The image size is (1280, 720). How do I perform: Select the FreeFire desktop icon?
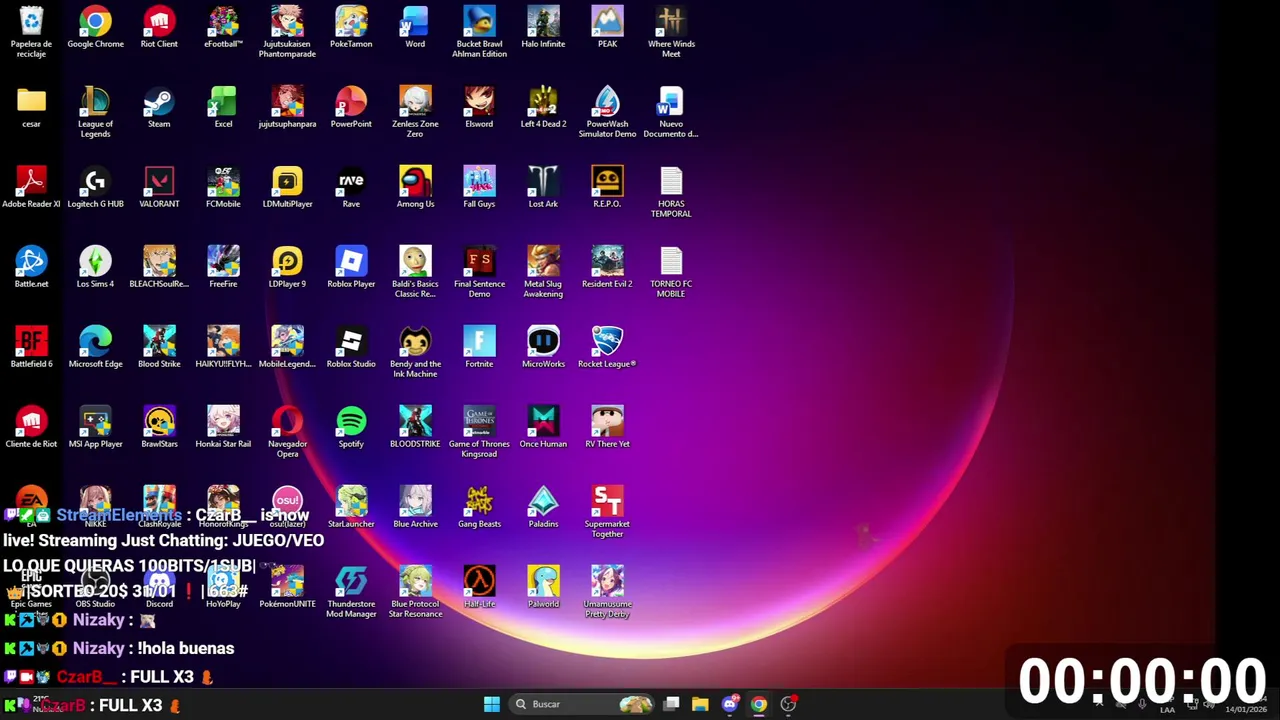[x=223, y=267]
